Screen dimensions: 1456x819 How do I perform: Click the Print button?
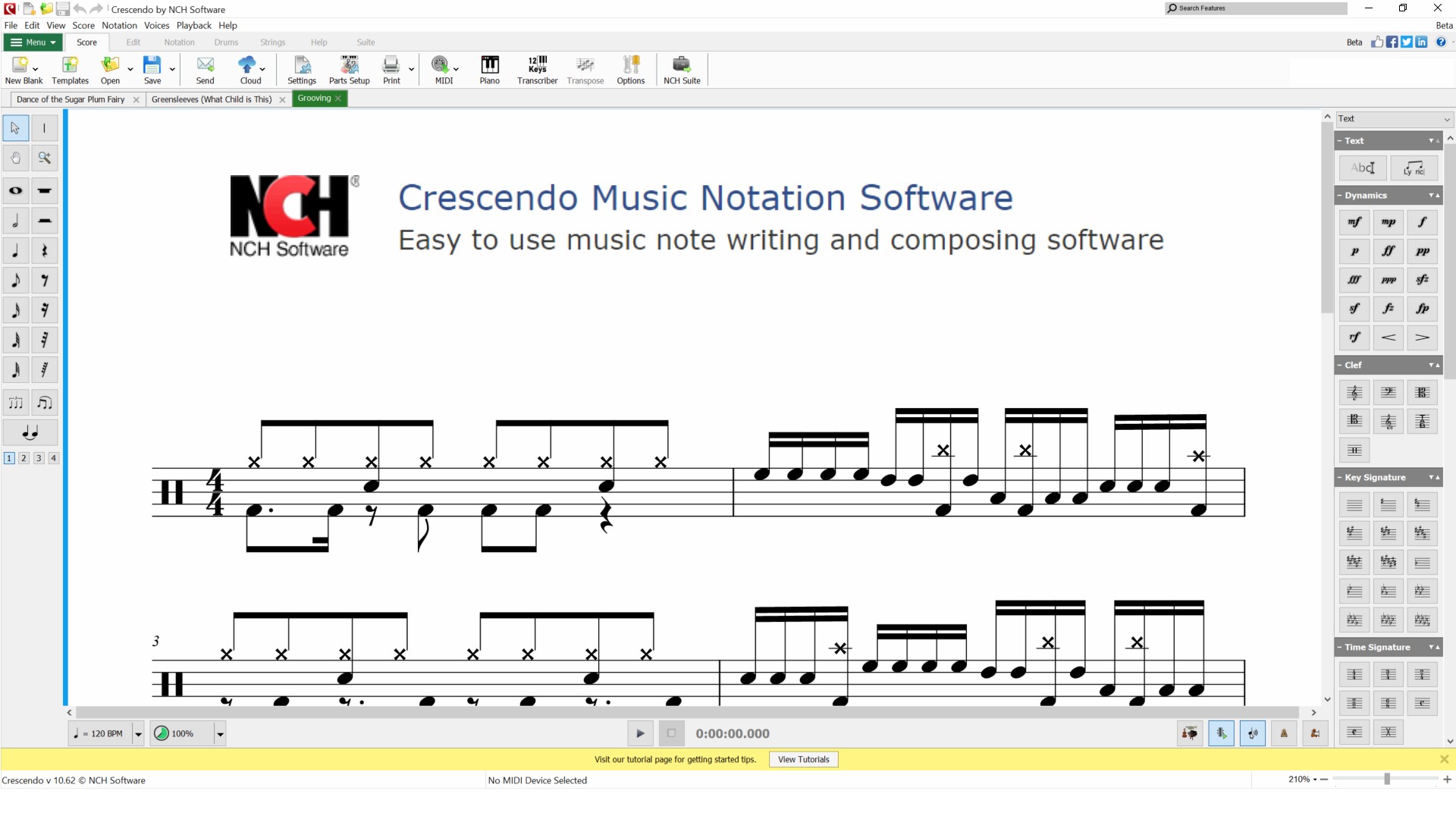[x=390, y=70]
